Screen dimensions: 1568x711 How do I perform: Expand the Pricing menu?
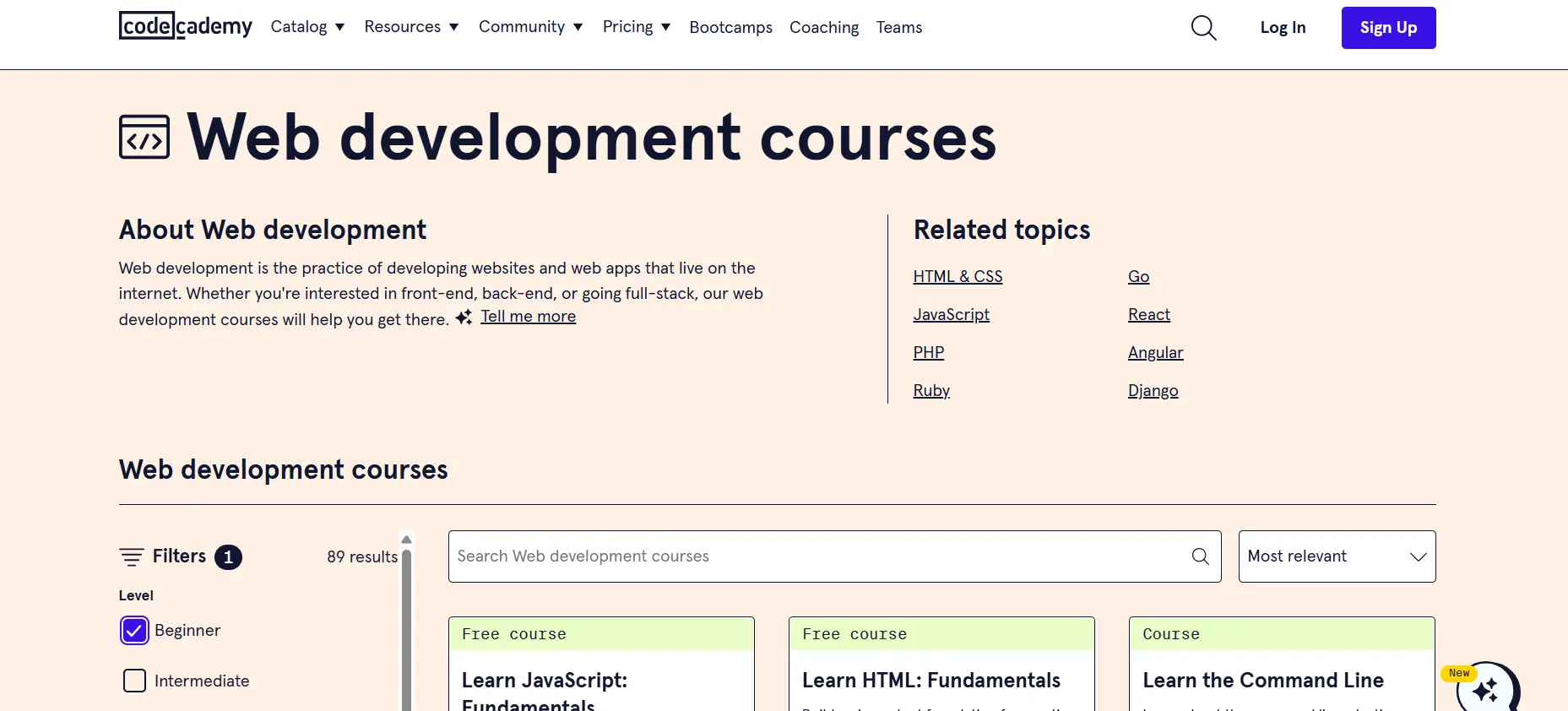click(637, 27)
